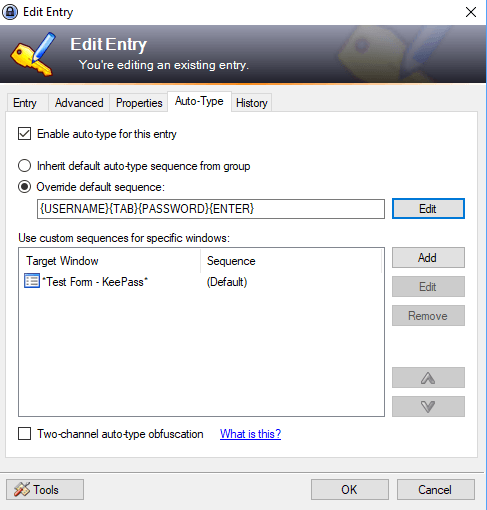
Task: Click the list icon beside Test Form entry
Action: point(32,281)
